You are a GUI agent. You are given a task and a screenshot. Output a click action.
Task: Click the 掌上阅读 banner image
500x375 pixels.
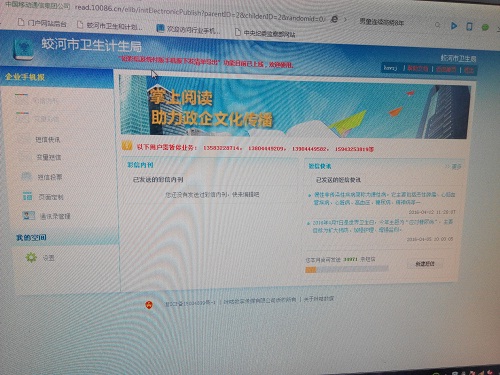[293, 107]
